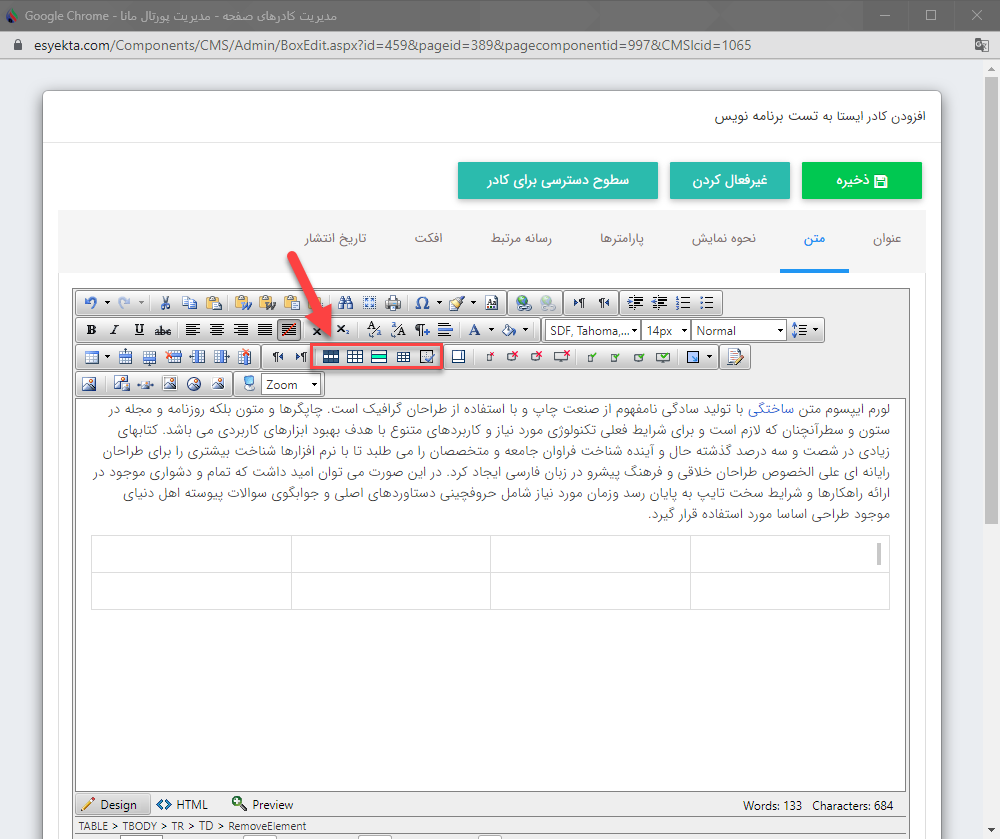Switch to the HTML view tab

[x=183, y=804]
